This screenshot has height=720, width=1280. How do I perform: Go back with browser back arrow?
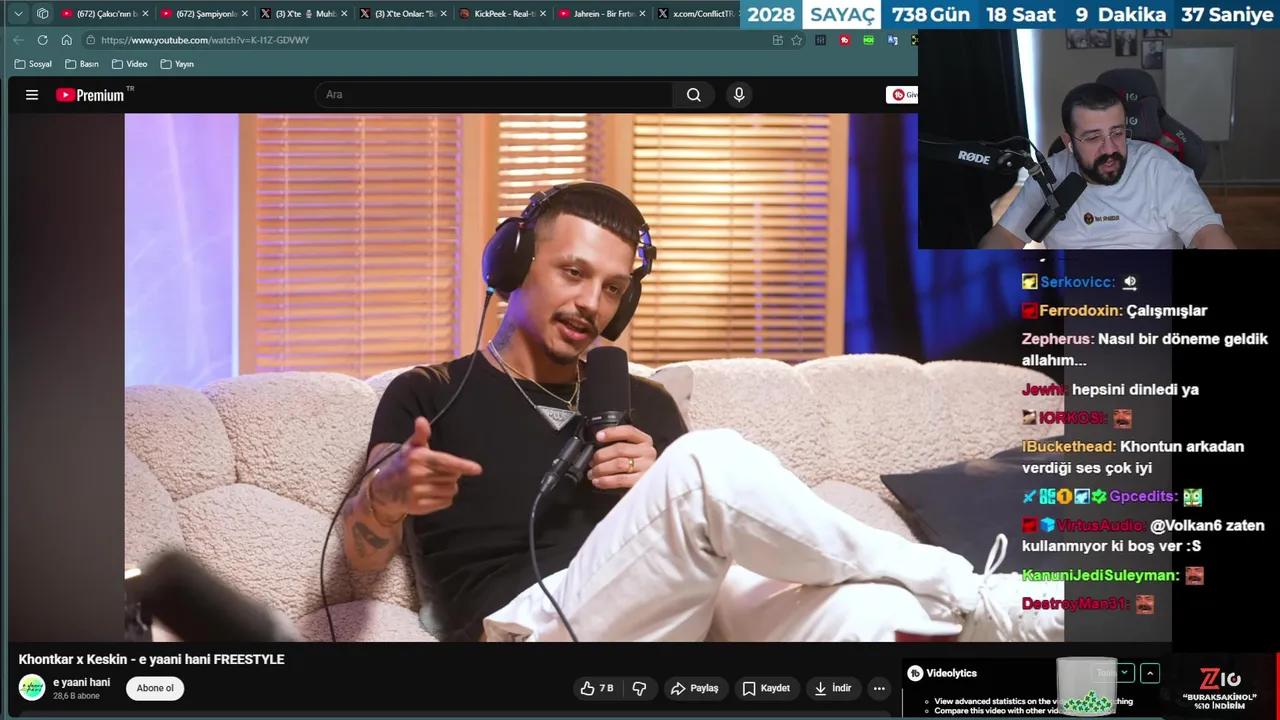pos(18,40)
